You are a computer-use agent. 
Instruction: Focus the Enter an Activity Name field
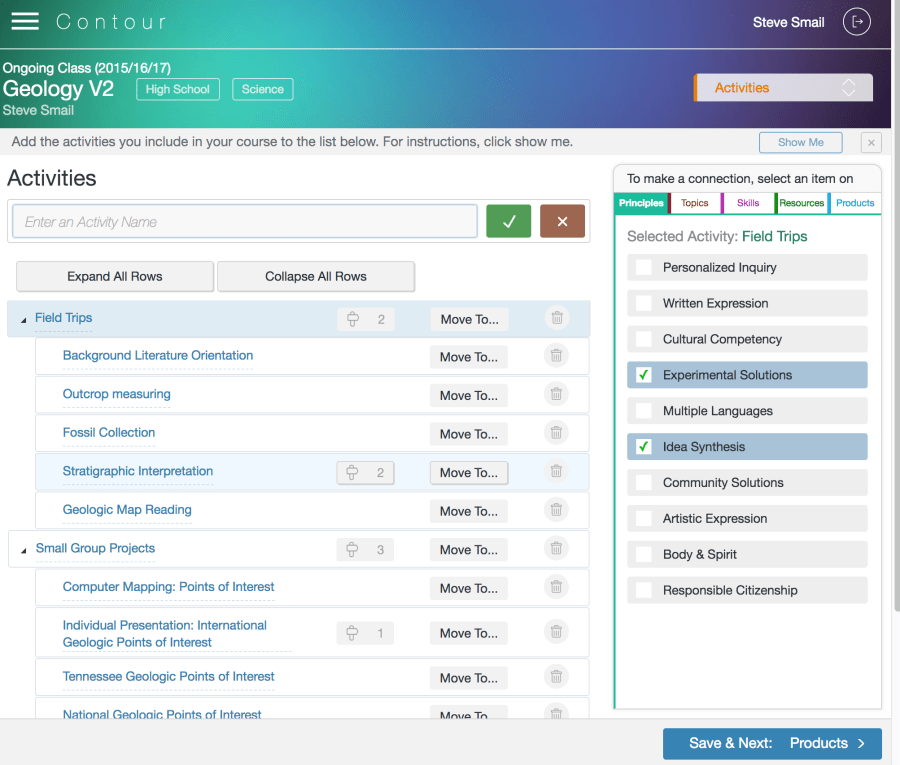(244, 222)
